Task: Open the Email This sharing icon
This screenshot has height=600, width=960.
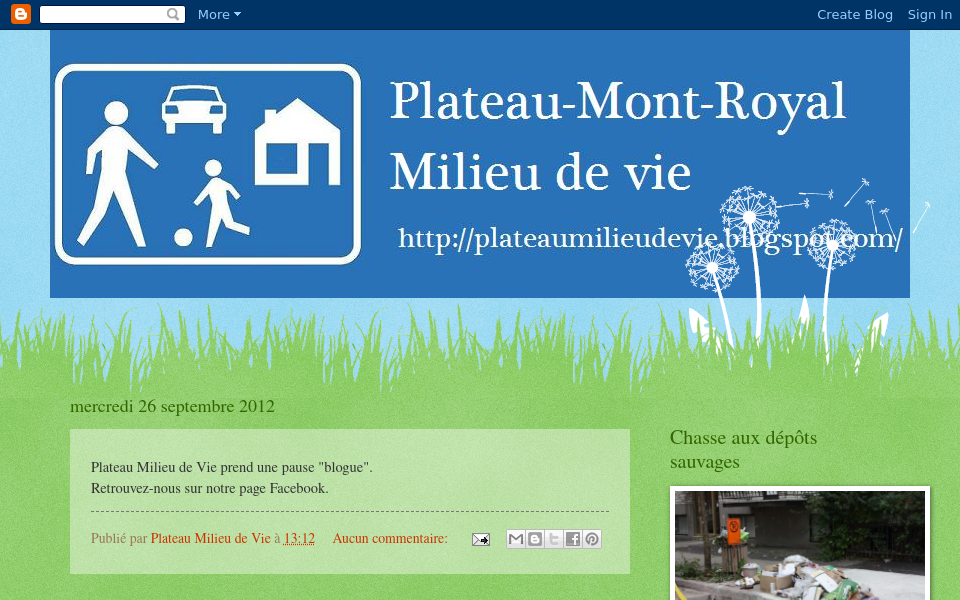Action: 516,539
